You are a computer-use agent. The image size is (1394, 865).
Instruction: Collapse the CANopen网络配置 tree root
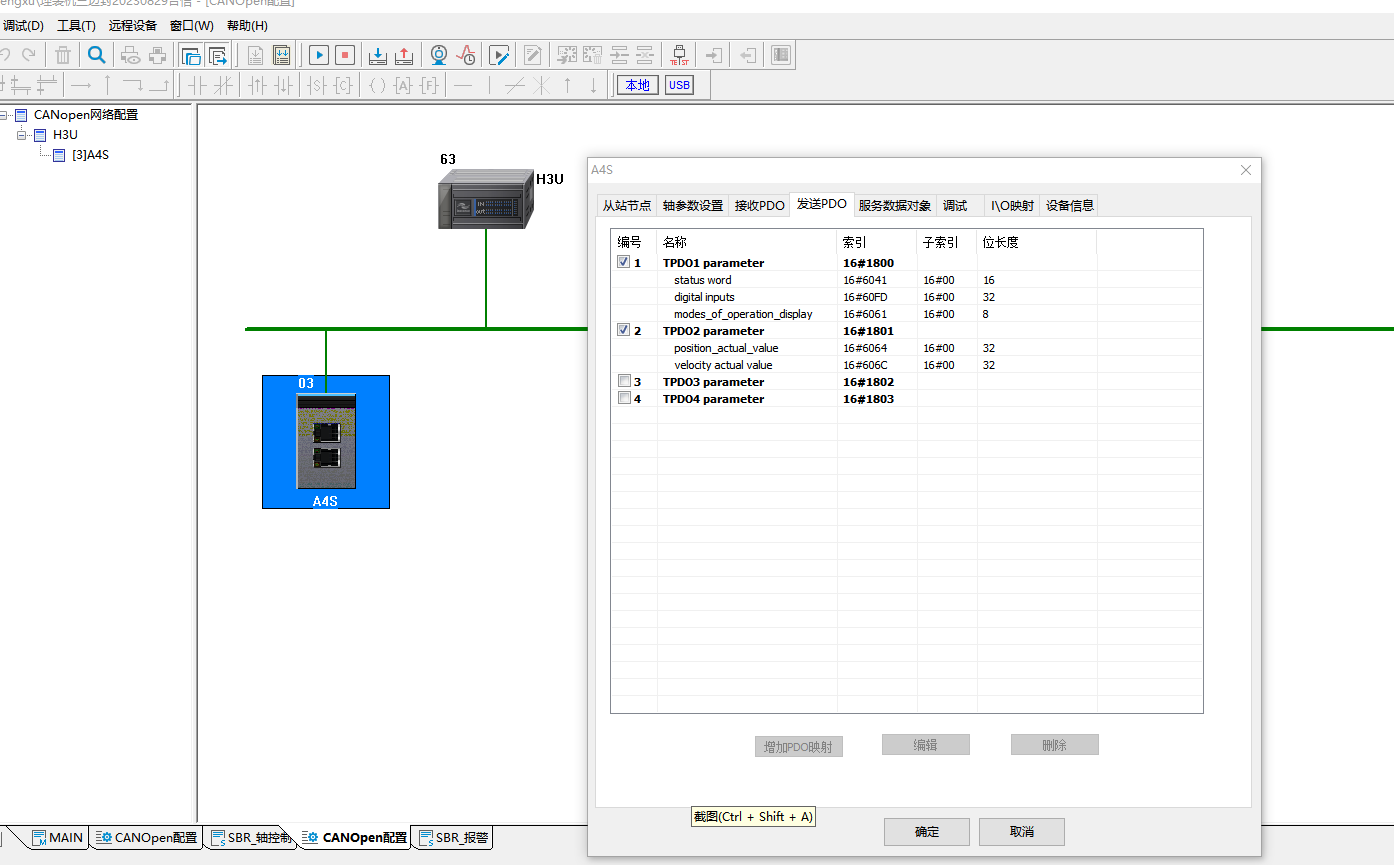click(x=3, y=115)
